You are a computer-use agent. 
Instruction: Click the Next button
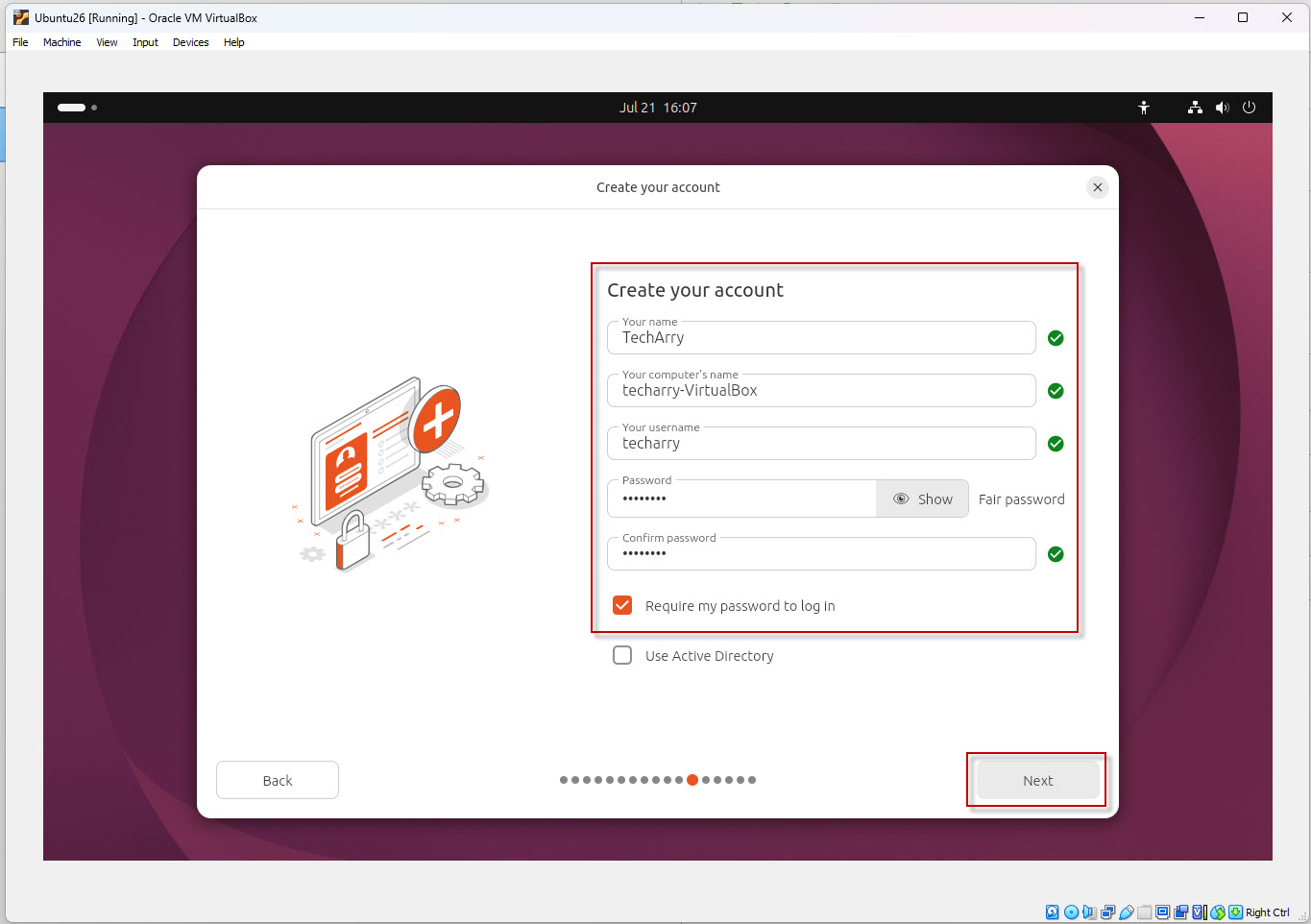[1037, 780]
